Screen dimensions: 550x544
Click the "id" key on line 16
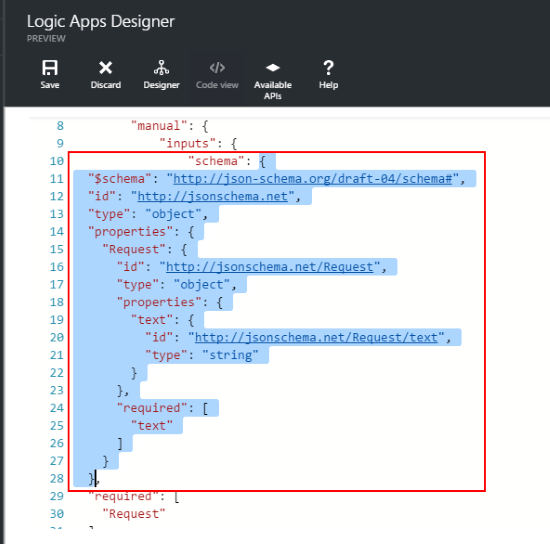point(130,267)
